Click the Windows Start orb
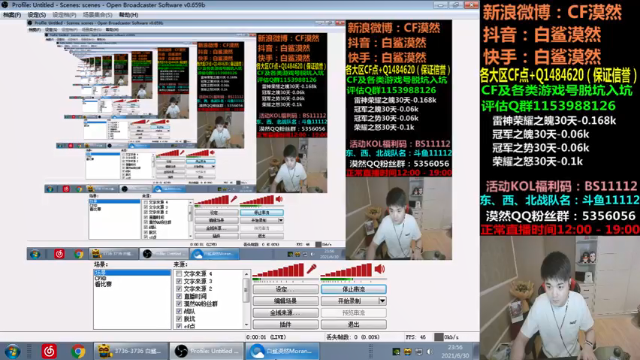640x360 pixels. pos(12,351)
